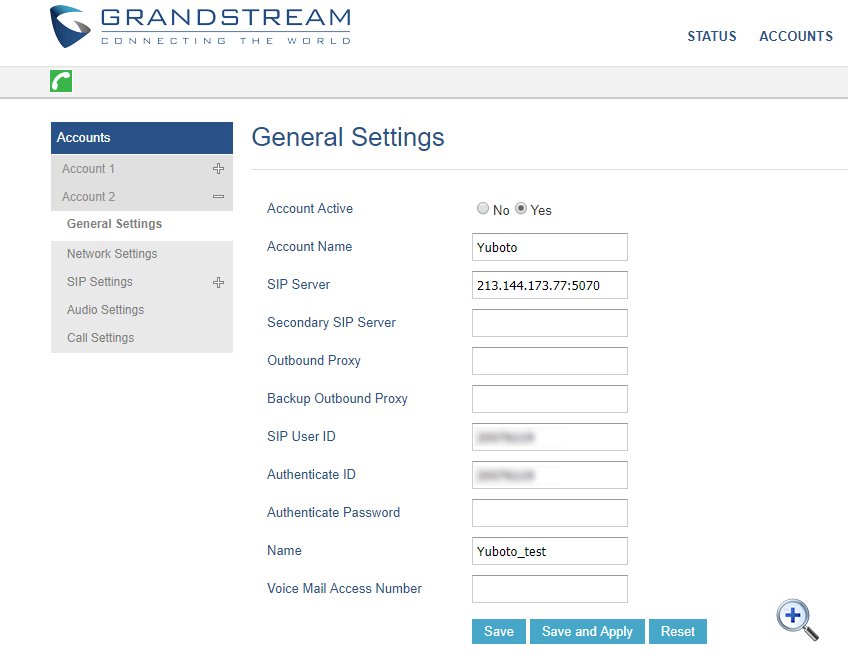The width and height of the screenshot is (848, 660).
Task: Expand the SIP Settings submenu
Action: 218,283
